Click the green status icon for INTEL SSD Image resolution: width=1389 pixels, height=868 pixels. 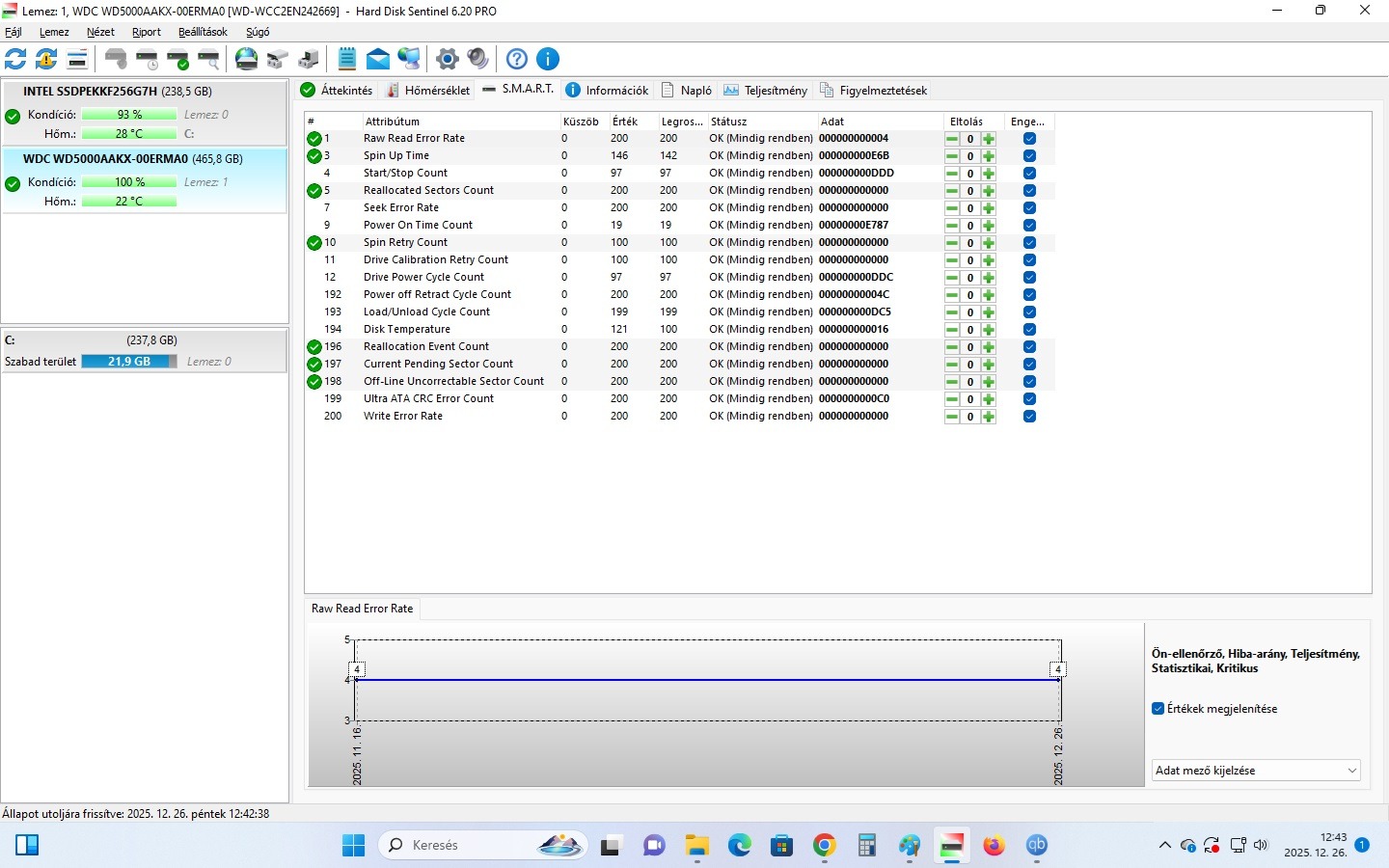tap(13, 117)
